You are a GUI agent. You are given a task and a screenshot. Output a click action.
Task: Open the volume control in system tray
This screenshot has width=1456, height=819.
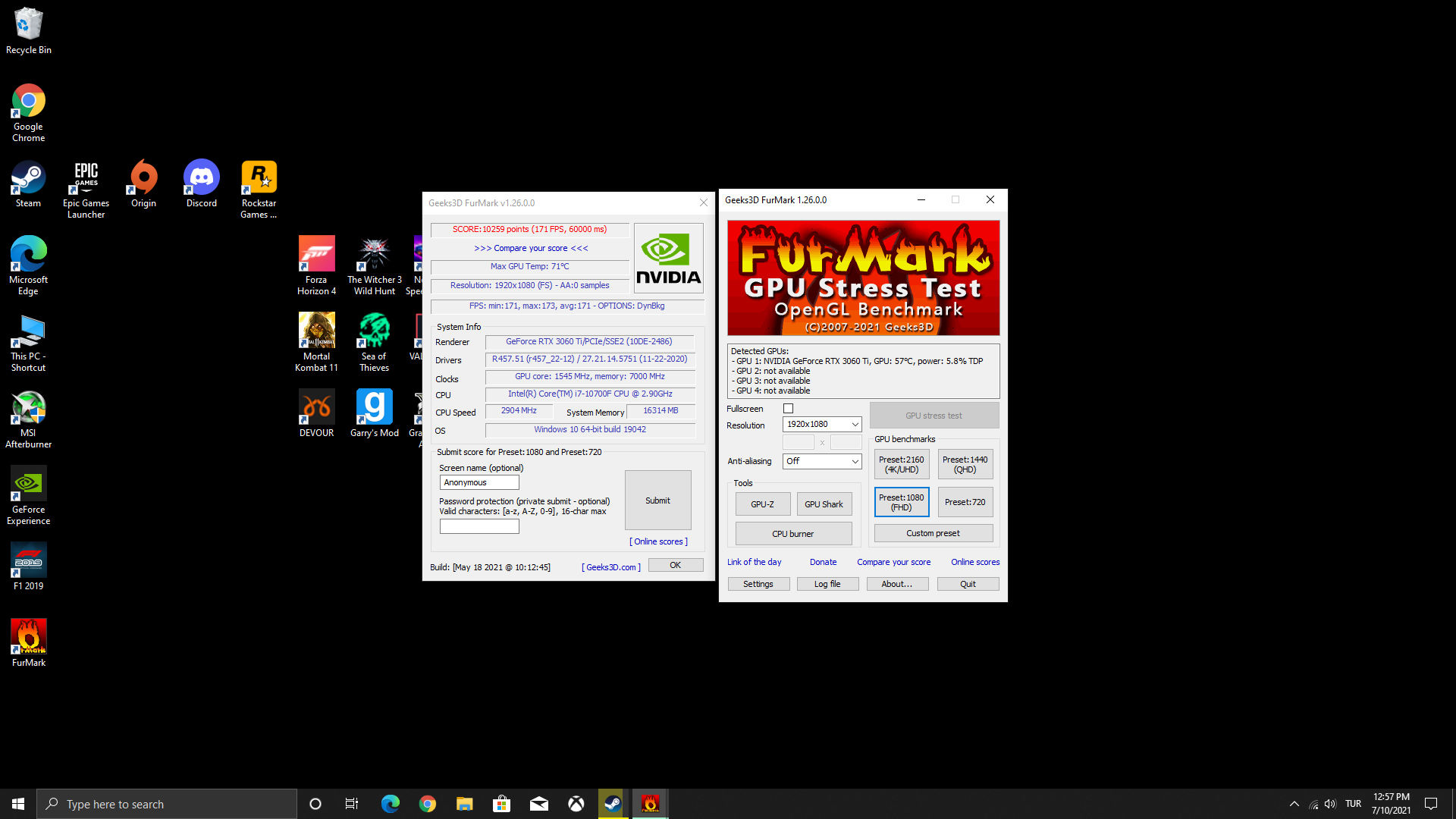click(1330, 804)
